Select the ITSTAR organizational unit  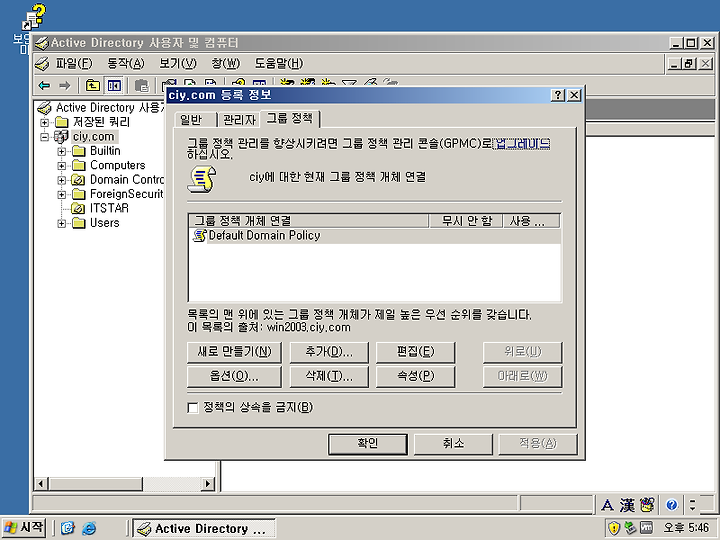[x=109, y=208]
